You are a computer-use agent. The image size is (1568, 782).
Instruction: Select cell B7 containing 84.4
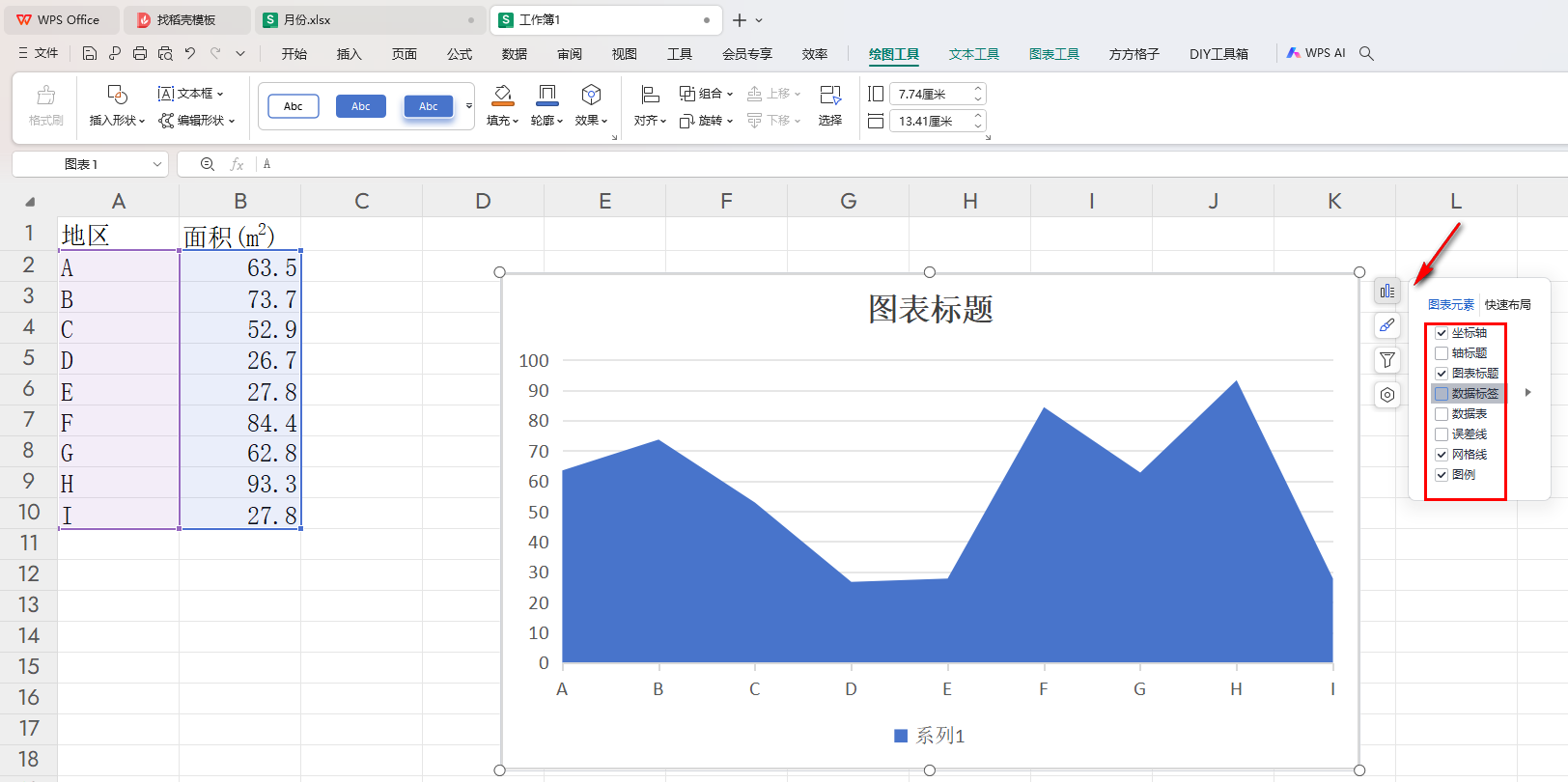click(x=240, y=422)
